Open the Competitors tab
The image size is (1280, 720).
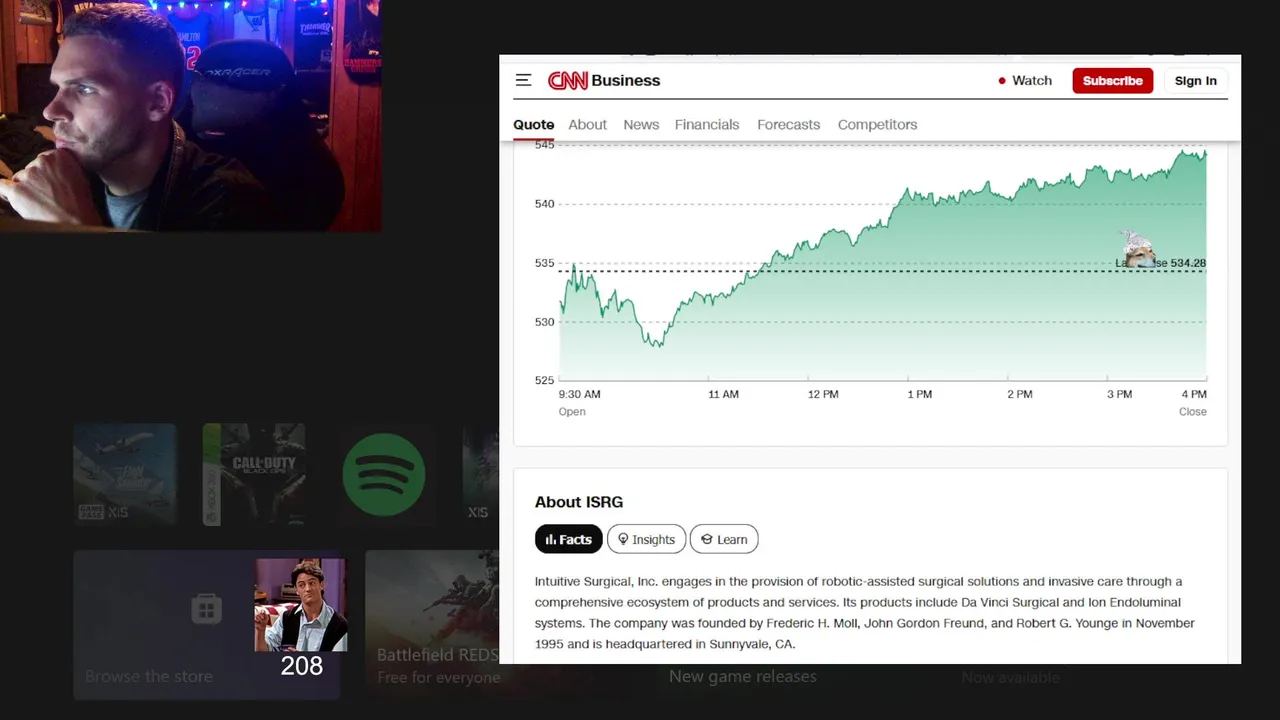pos(877,124)
